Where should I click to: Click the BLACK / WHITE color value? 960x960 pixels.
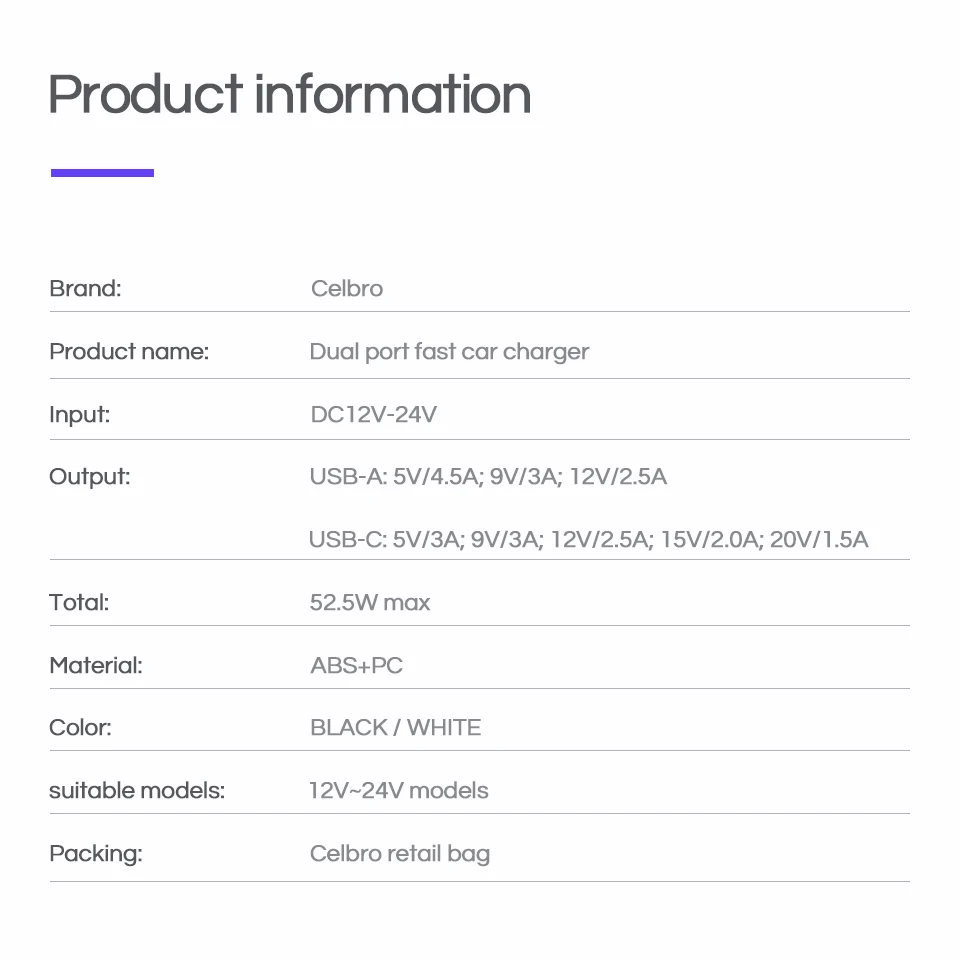pos(395,728)
